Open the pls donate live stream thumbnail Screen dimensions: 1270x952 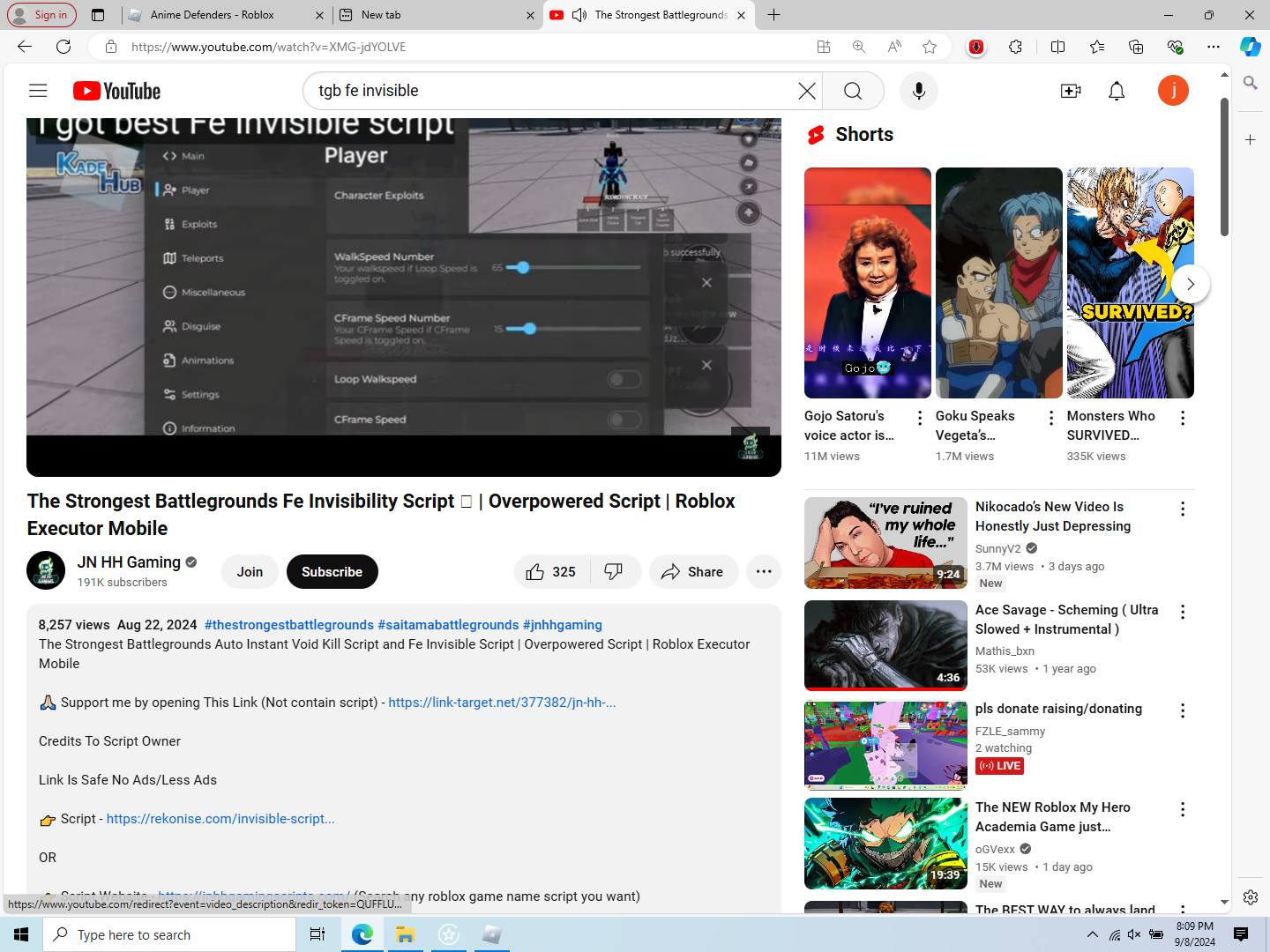[885, 745]
